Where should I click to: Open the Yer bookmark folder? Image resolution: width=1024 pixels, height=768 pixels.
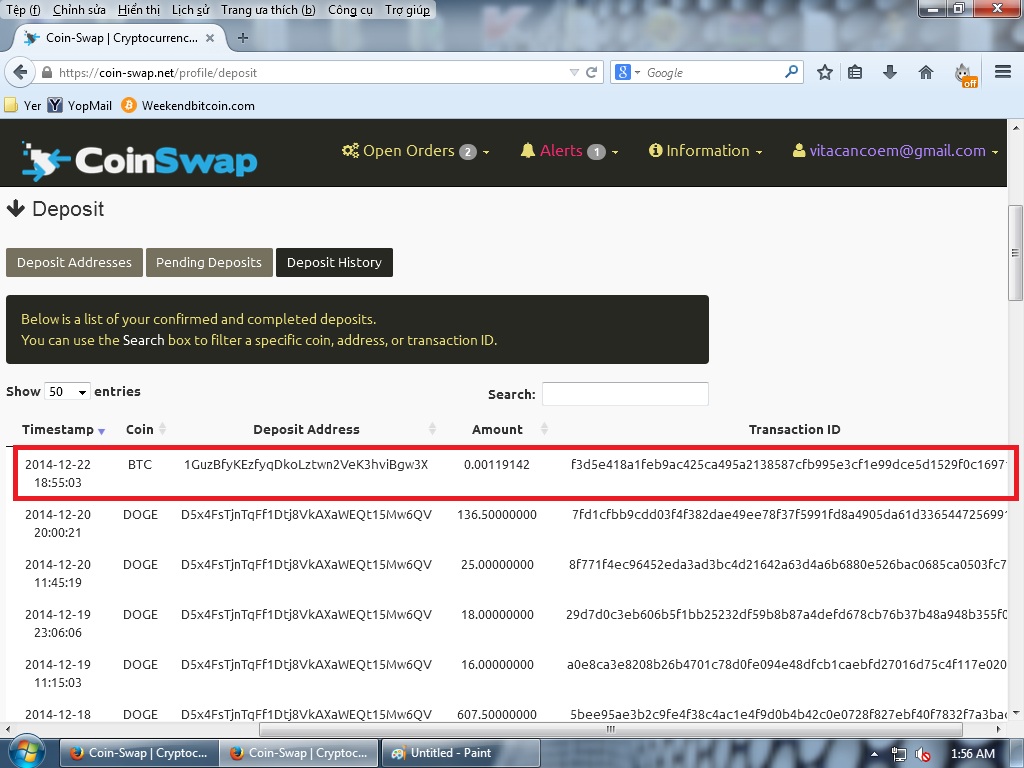pyautogui.click(x=23, y=106)
